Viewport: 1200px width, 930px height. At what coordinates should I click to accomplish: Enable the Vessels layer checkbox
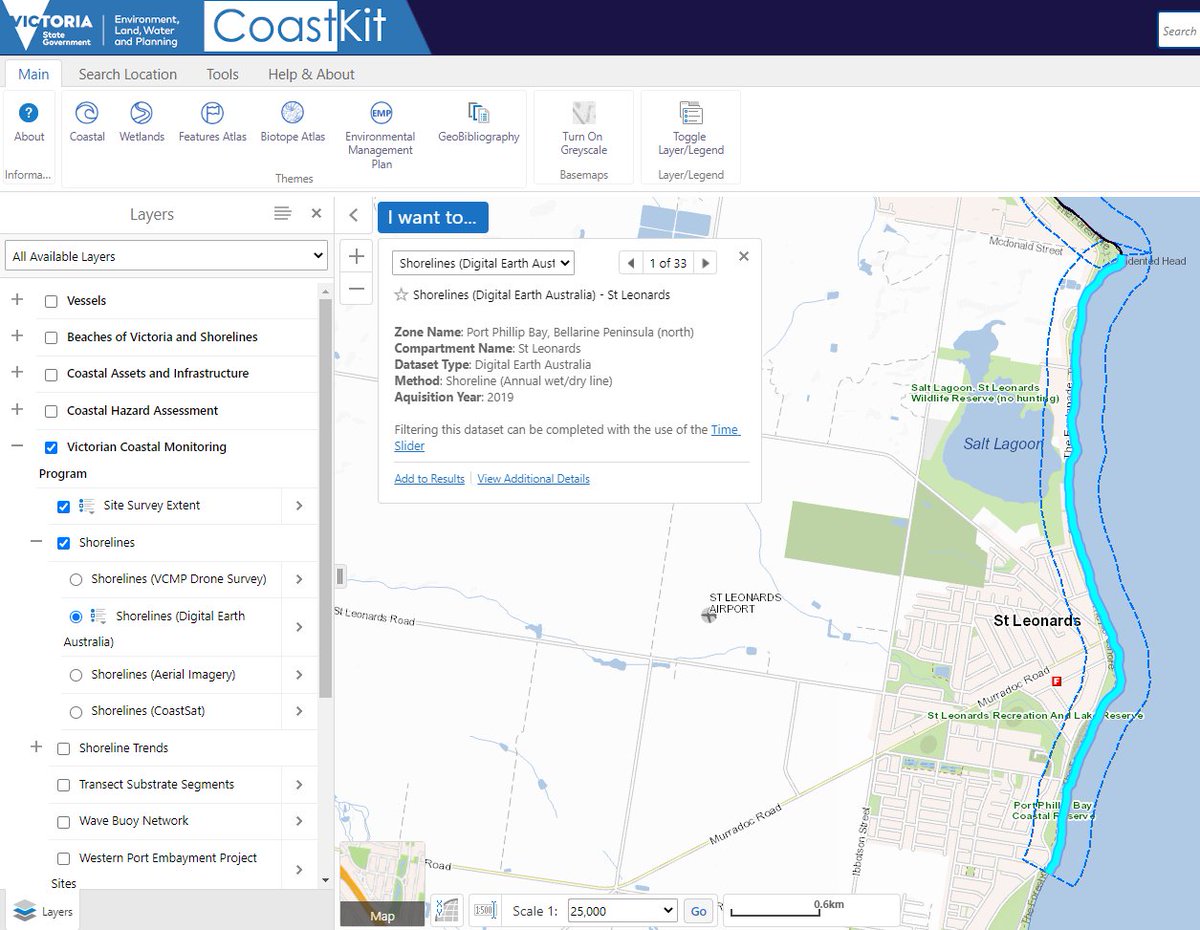pyautogui.click(x=51, y=301)
